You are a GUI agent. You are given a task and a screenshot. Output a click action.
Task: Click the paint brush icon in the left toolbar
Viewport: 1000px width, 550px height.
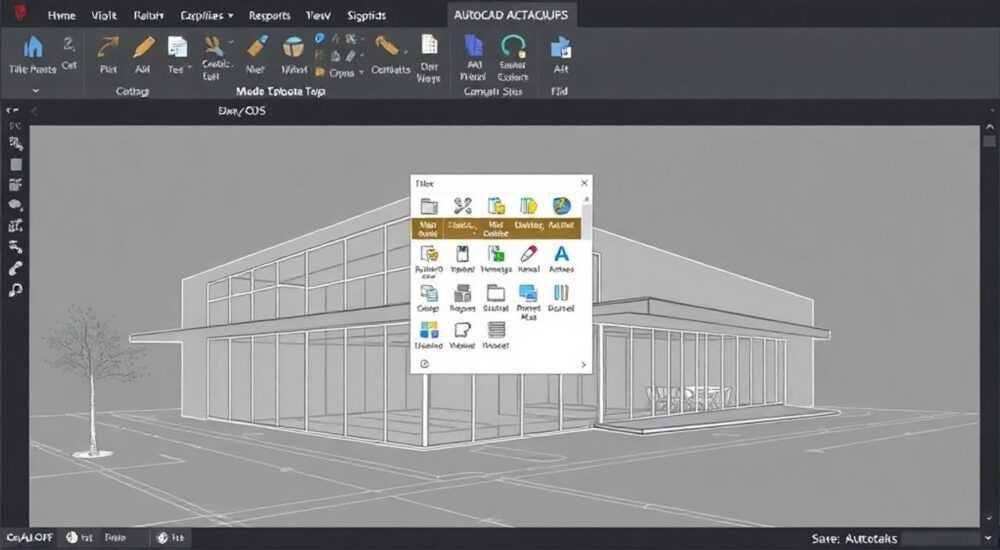click(x=16, y=269)
